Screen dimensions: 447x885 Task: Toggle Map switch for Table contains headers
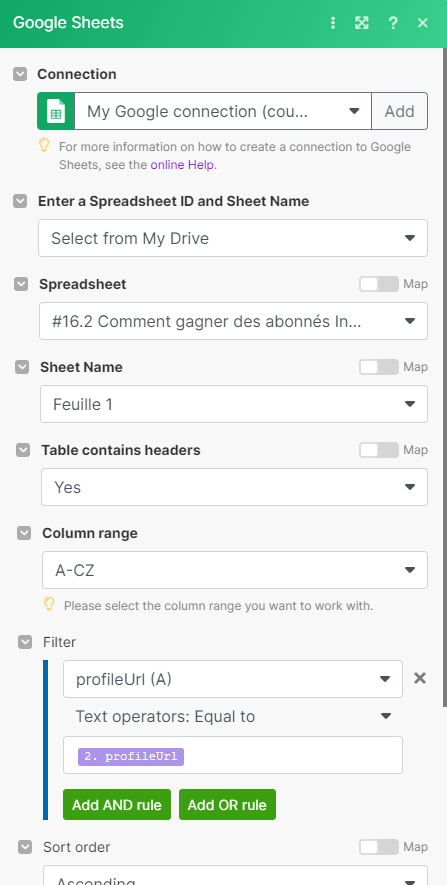point(379,450)
